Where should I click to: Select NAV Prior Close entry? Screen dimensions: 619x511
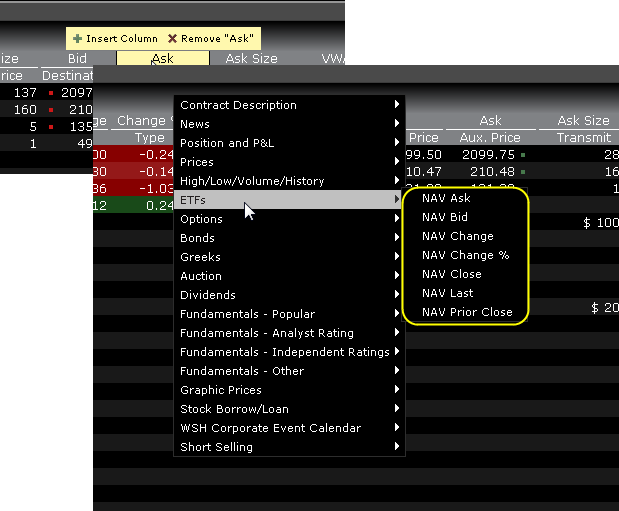tap(467, 312)
